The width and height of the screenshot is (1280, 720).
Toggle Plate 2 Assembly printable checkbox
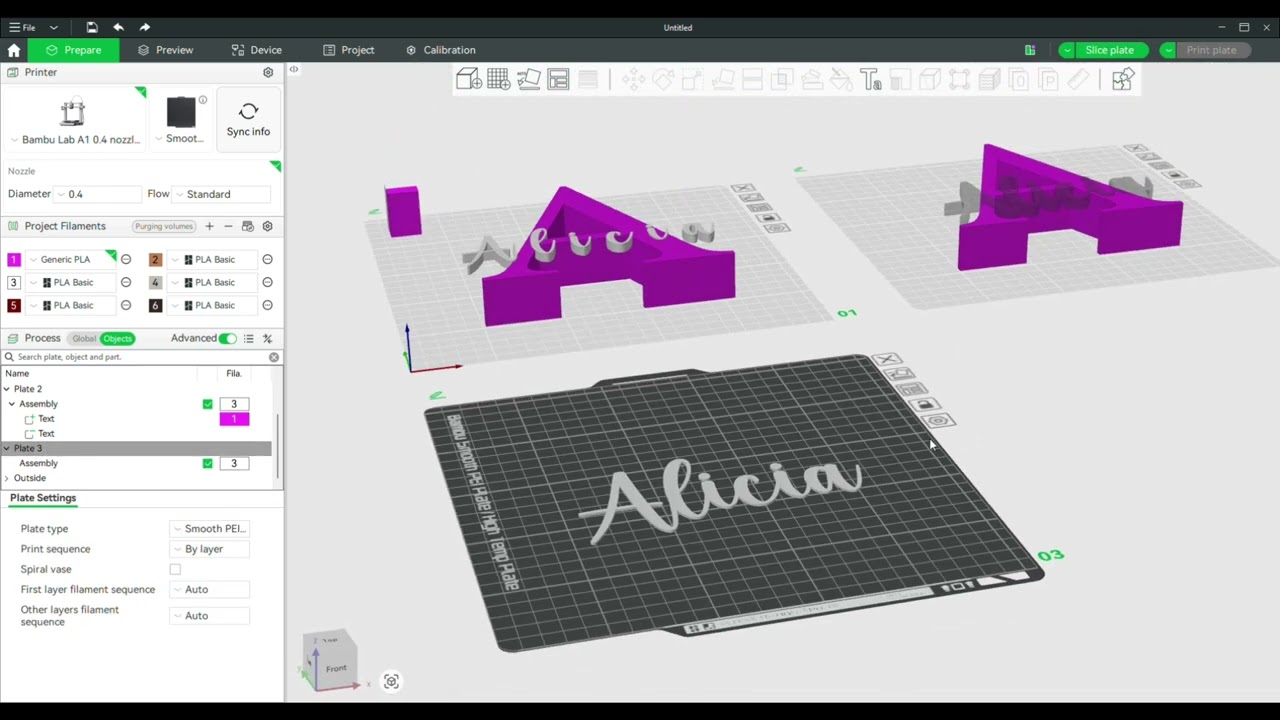pos(207,404)
